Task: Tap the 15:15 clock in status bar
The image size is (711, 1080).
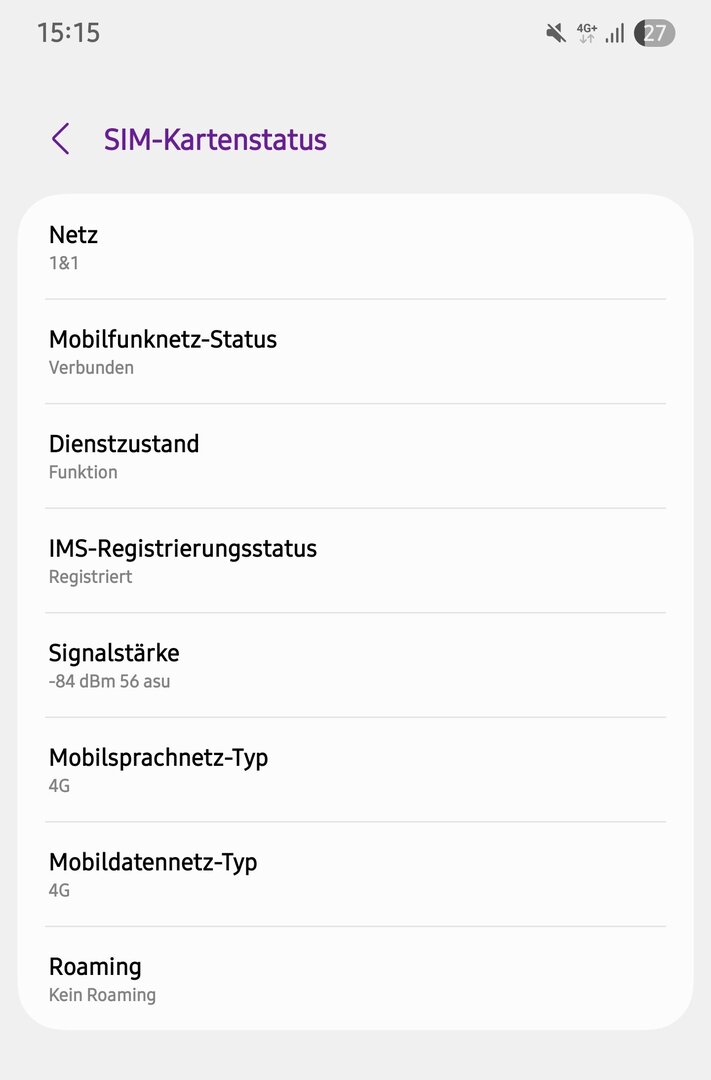Action: tap(69, 33)
